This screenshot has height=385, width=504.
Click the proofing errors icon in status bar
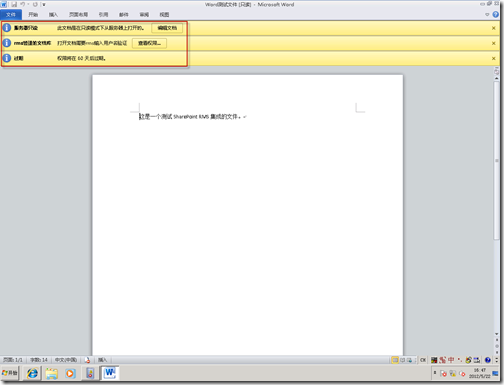click(x=87, y=360)
